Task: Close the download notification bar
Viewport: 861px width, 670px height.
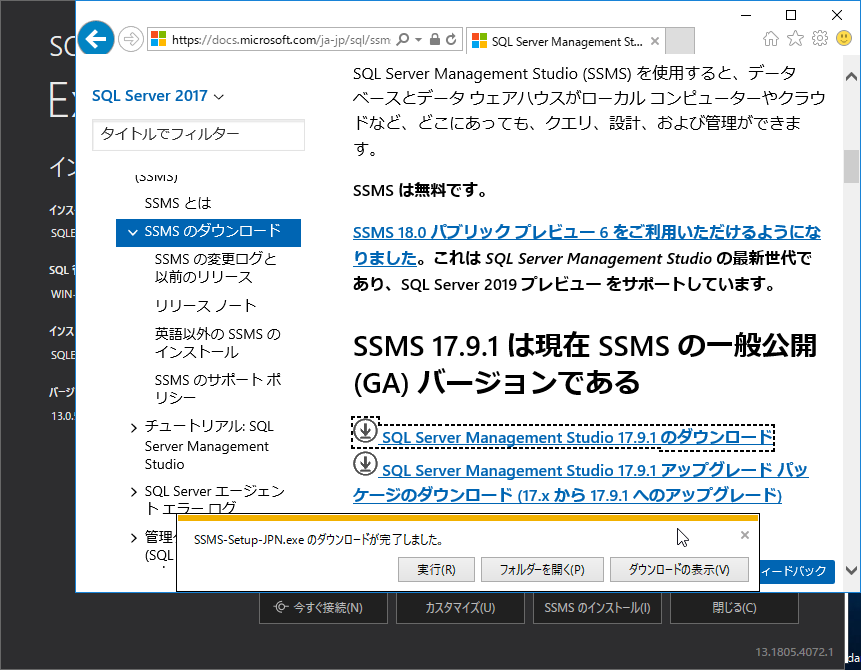Action: pyautogui.click(x=744, y=535)
